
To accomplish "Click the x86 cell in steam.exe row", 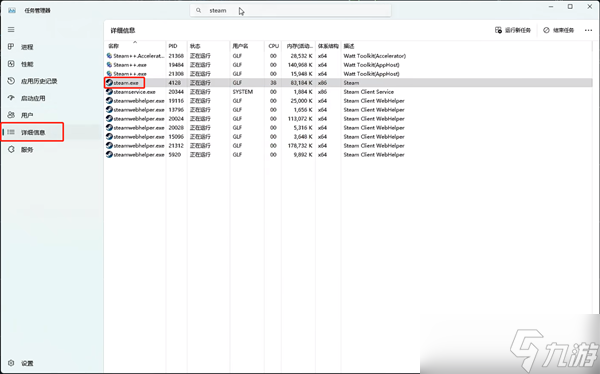I will tap(323, 83).
